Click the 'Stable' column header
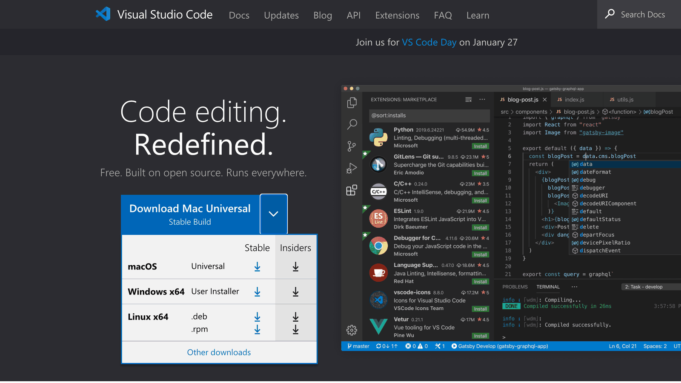Screen dimensions: 681x383 pos(257,248)
